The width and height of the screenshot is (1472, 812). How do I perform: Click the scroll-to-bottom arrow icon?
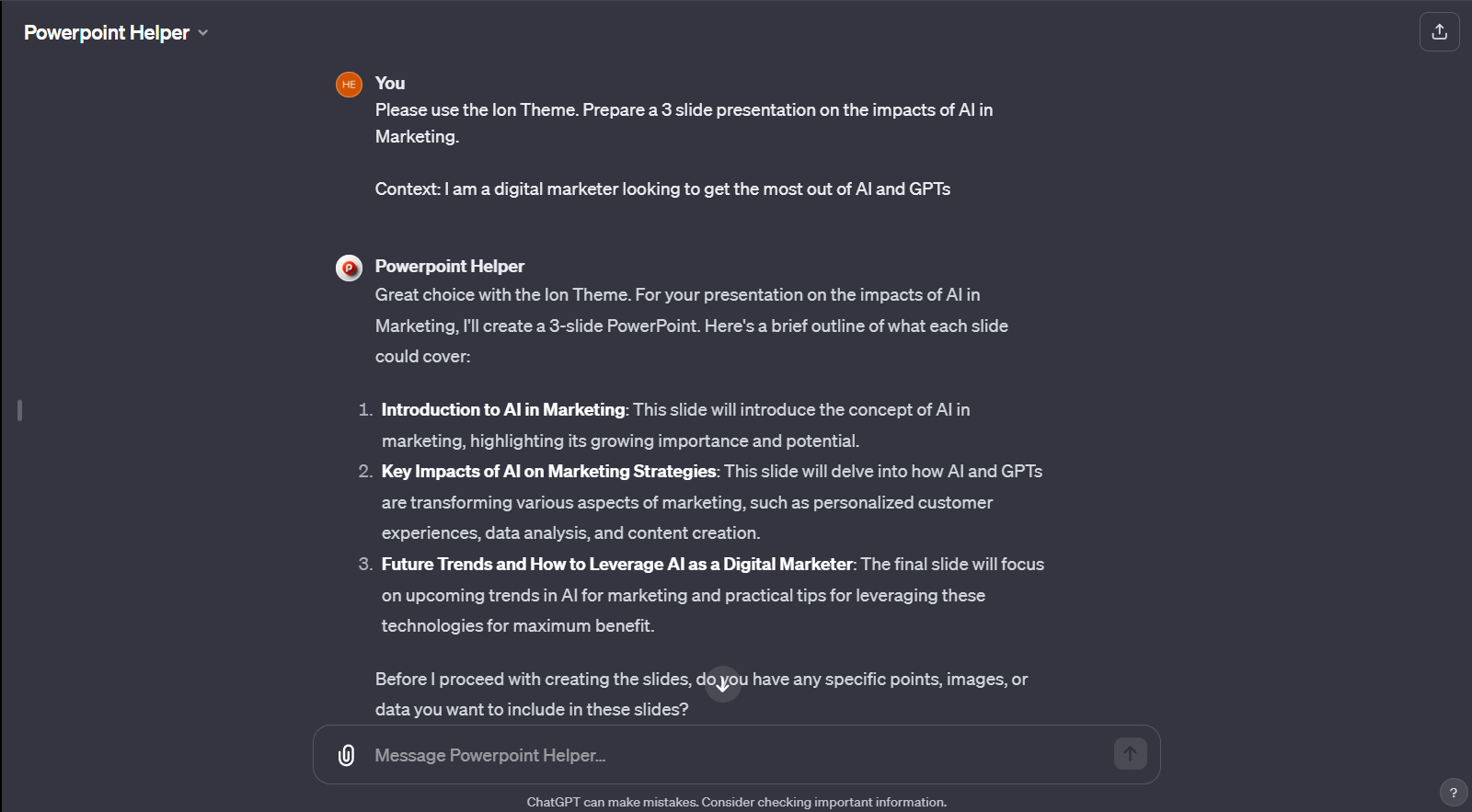pyautogui.click(x=723, y=683)
